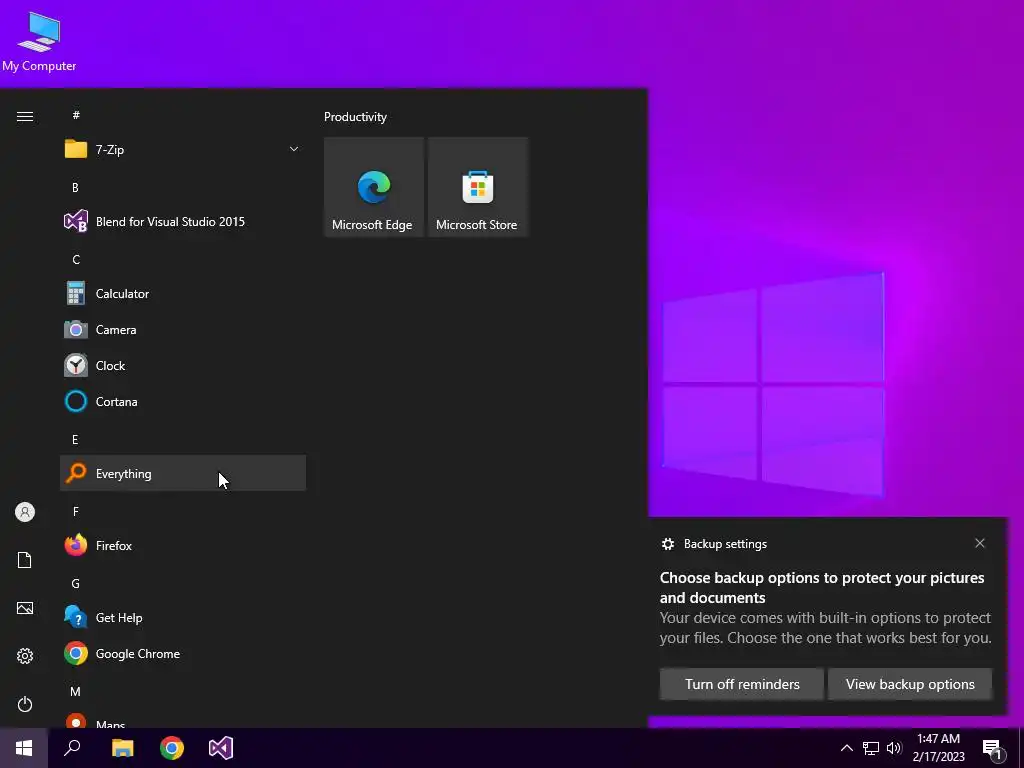Click the 'G' letter header
The image size is (1024, 768).
(x=76, y=584)
